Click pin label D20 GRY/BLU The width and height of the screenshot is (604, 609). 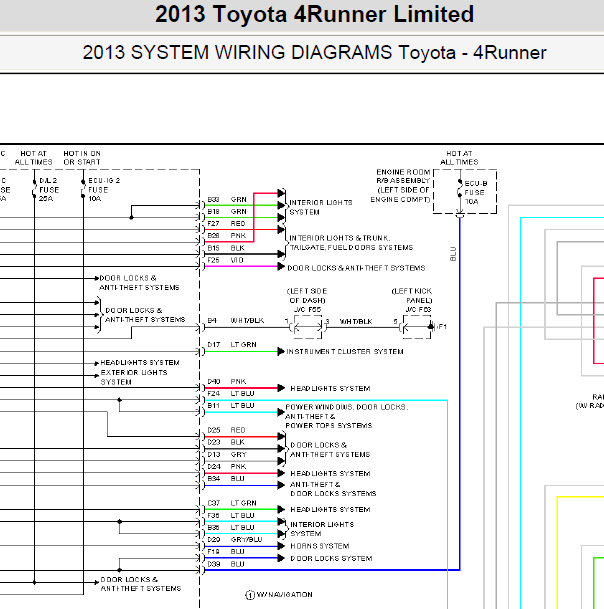coord(235,539)
